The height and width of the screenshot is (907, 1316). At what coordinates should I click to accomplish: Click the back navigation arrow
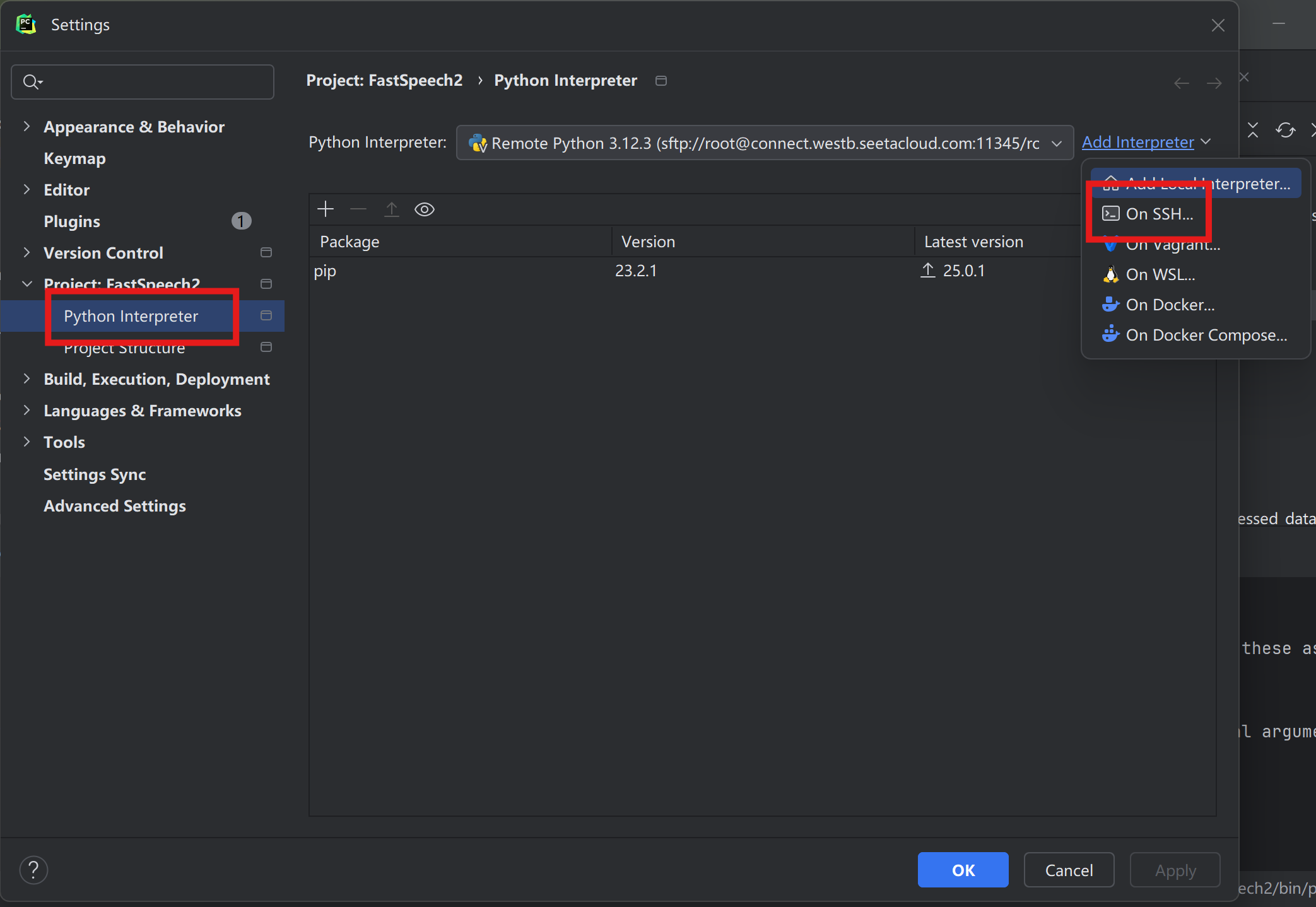coord(1182,83)
